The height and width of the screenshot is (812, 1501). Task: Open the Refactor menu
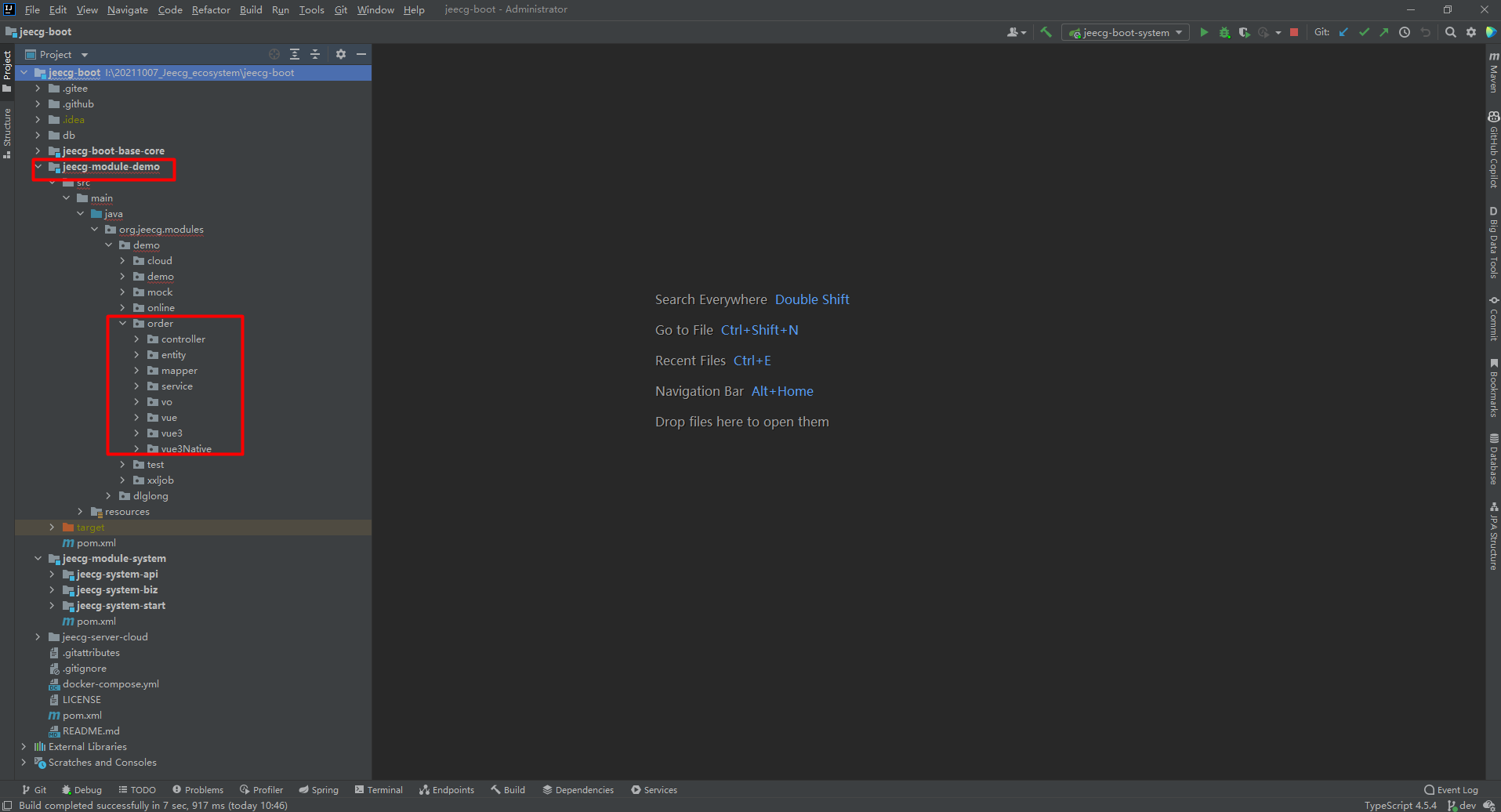[211, 9]
